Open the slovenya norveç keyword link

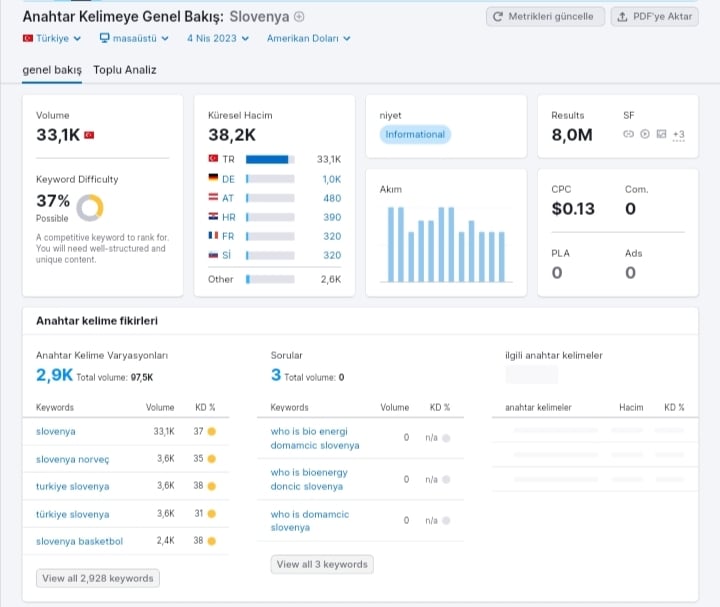click(x=73, y=459)
